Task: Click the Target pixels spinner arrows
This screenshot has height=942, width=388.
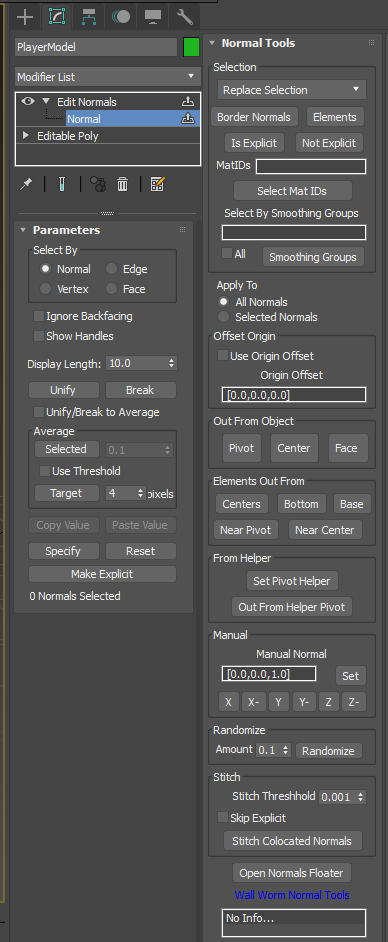Action: click(x=142, y=493)
